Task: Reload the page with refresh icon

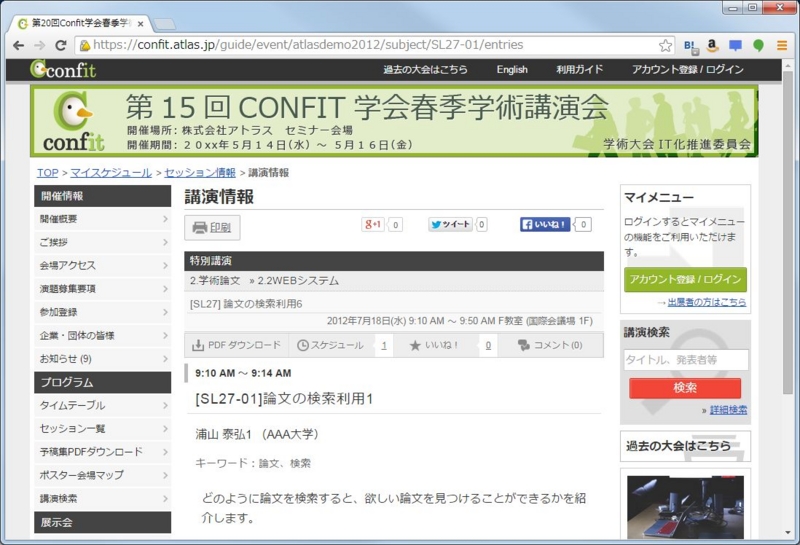Action: click(61, 45)
